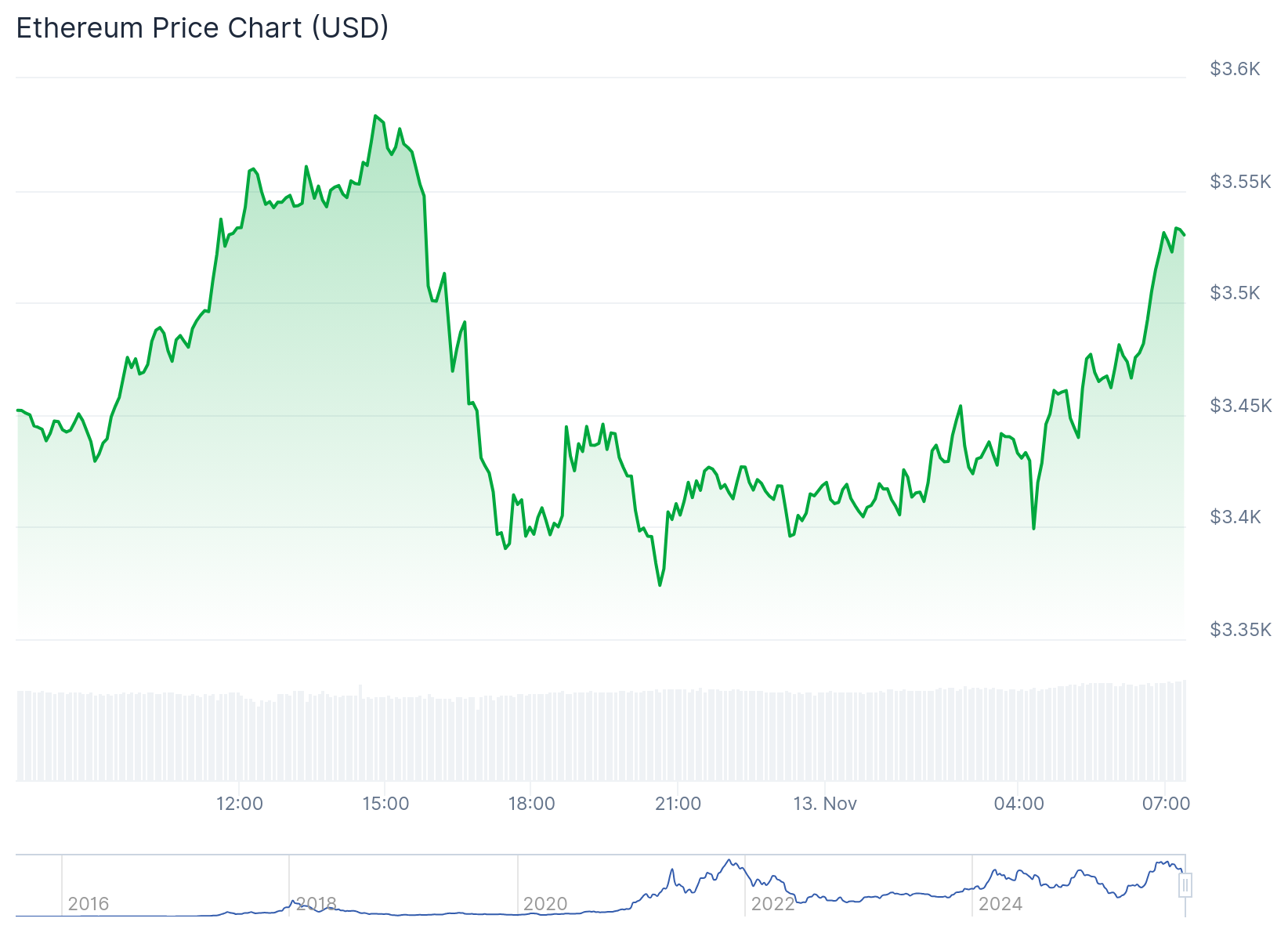Click the $3.35K price axis label

[x=1240, y=630]
